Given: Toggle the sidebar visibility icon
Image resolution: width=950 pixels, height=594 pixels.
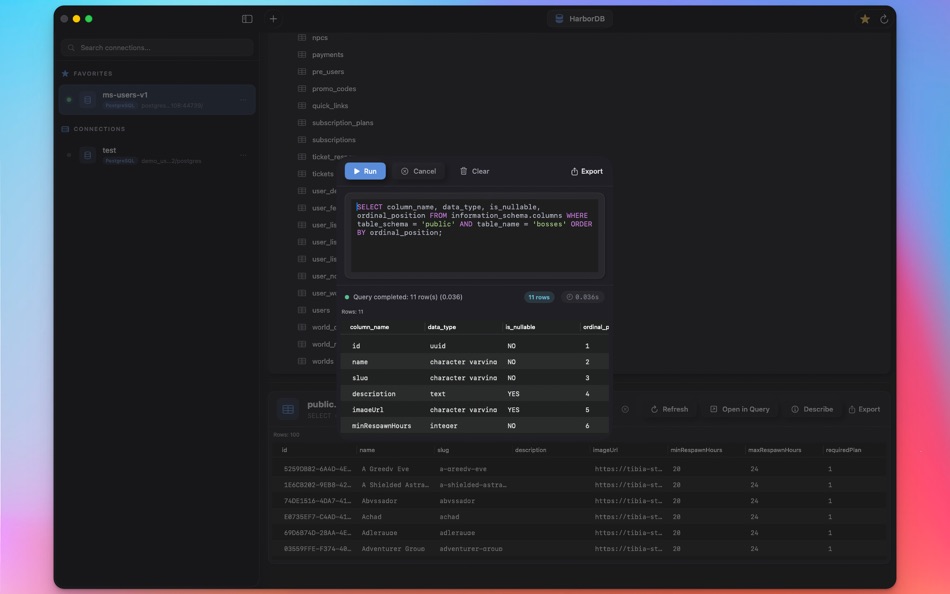Looking at the screenshot, I should (x=246, y=18).
